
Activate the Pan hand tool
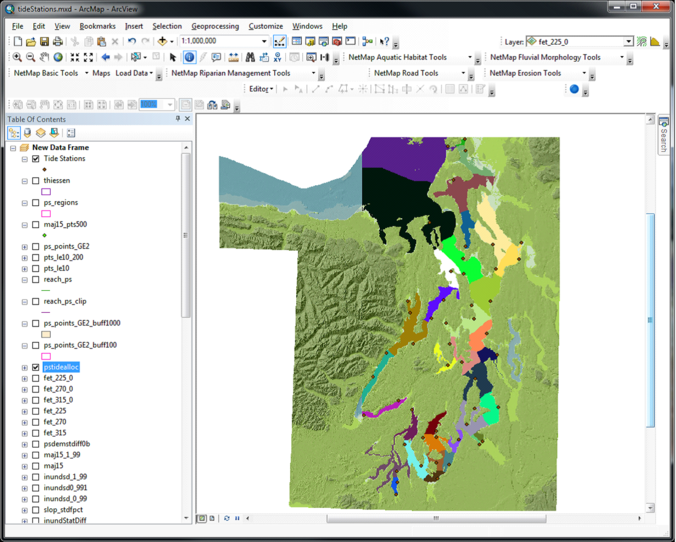click(45, 58)
